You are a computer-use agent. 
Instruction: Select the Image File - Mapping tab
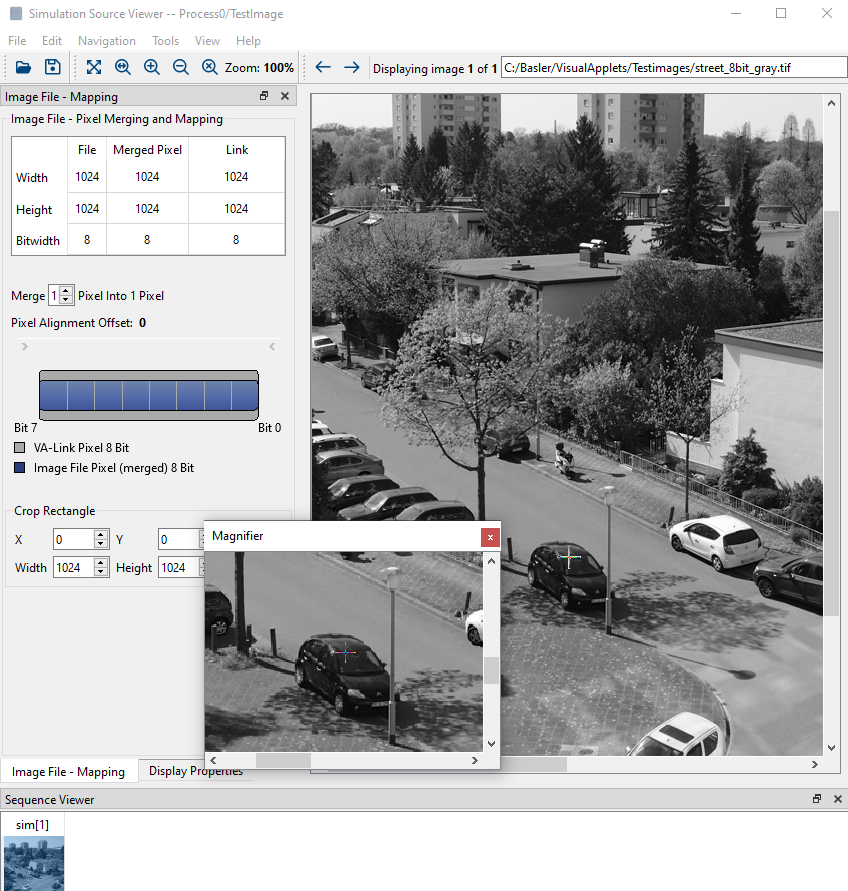coord(68,771)
